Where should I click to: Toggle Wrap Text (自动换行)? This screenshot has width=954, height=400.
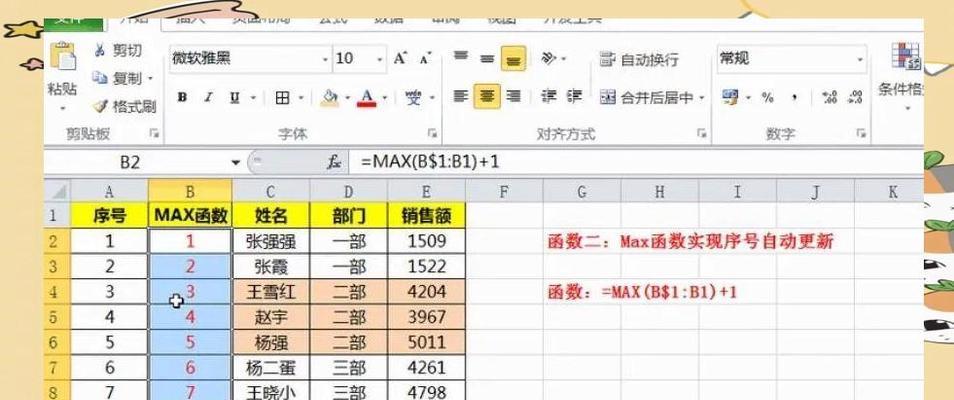pyautogui.click(x=639, y=60)
